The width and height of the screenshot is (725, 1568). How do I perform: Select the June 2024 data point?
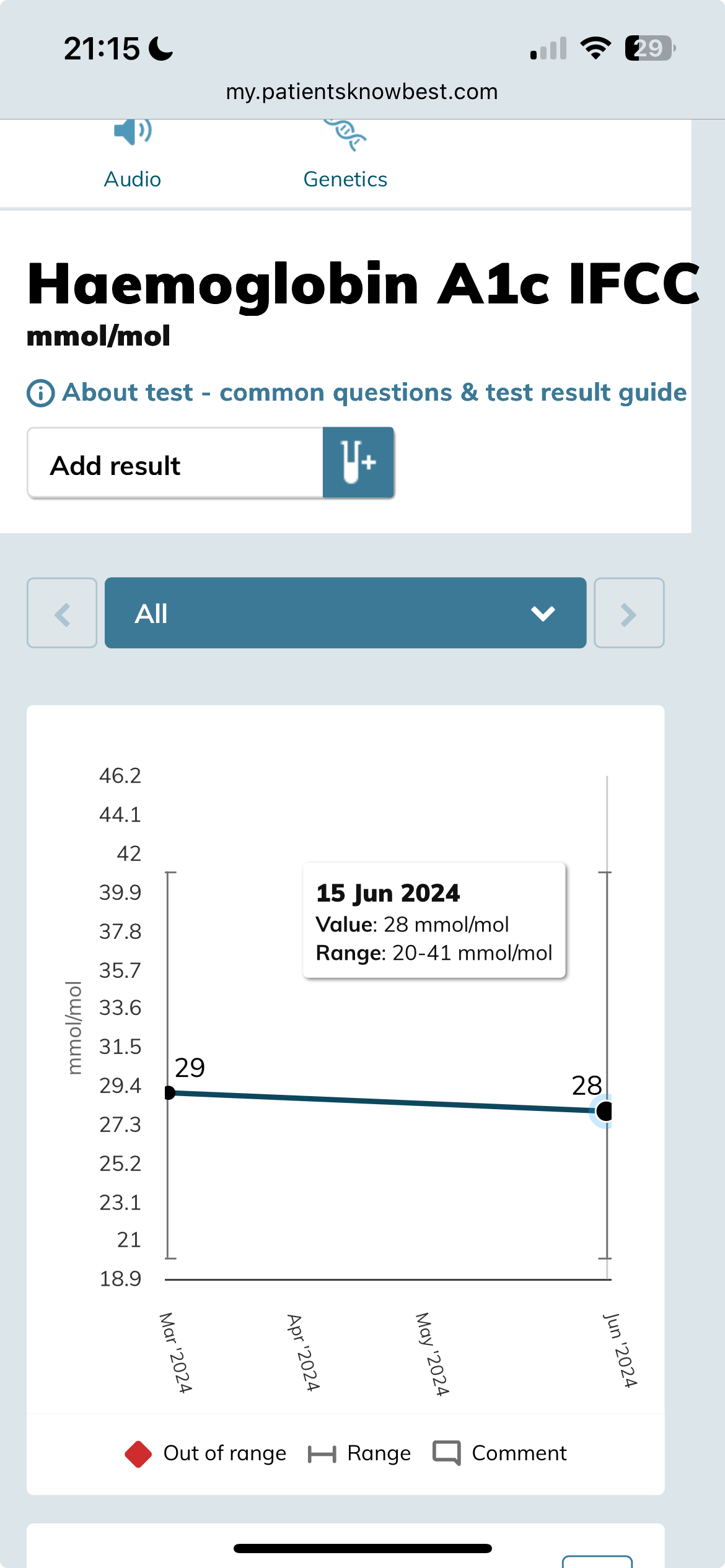[604, 1111]
